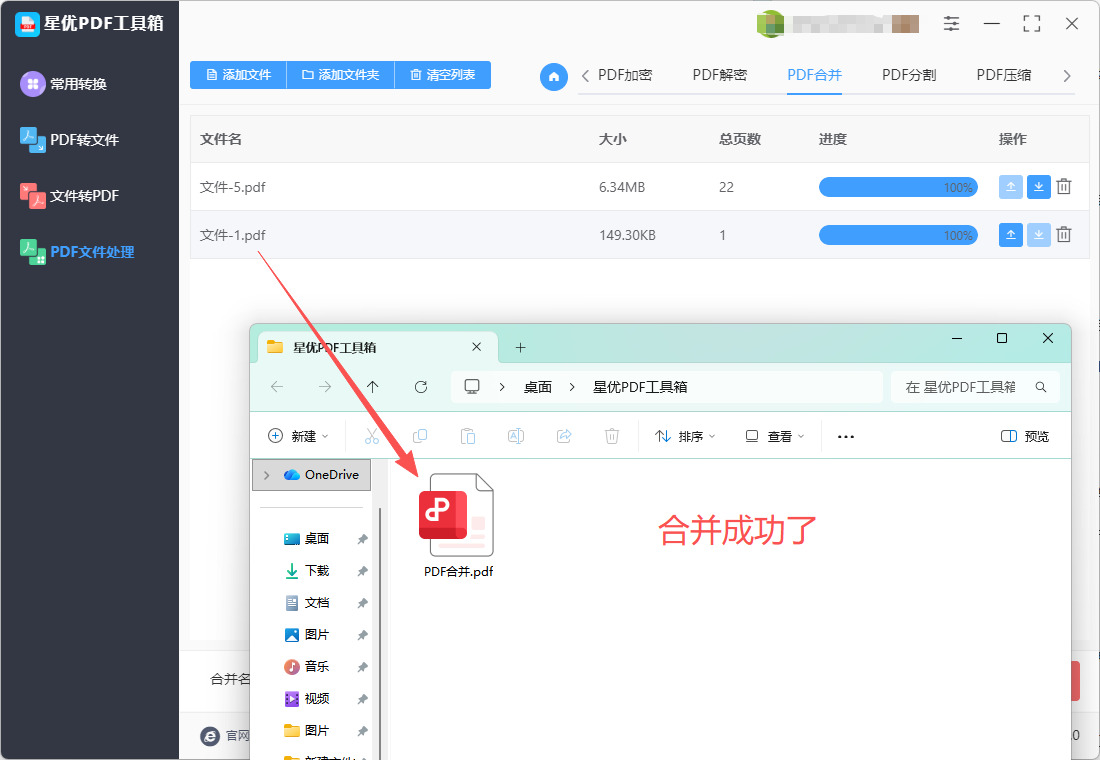Go back in File Explorer
Screen dimensions: 1100x760
277,387
